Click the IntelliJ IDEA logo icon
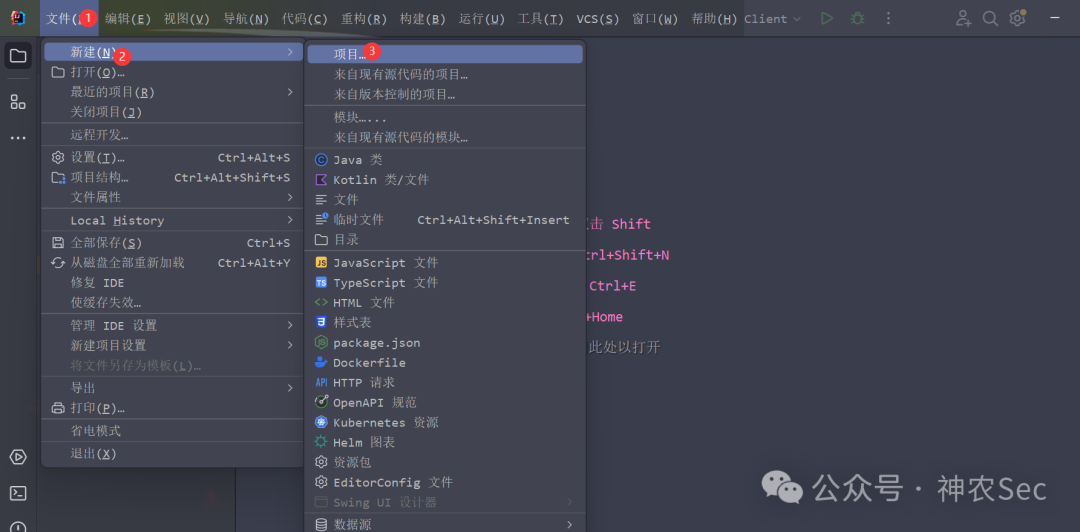 pyautogui.click(x=18, y=18)
